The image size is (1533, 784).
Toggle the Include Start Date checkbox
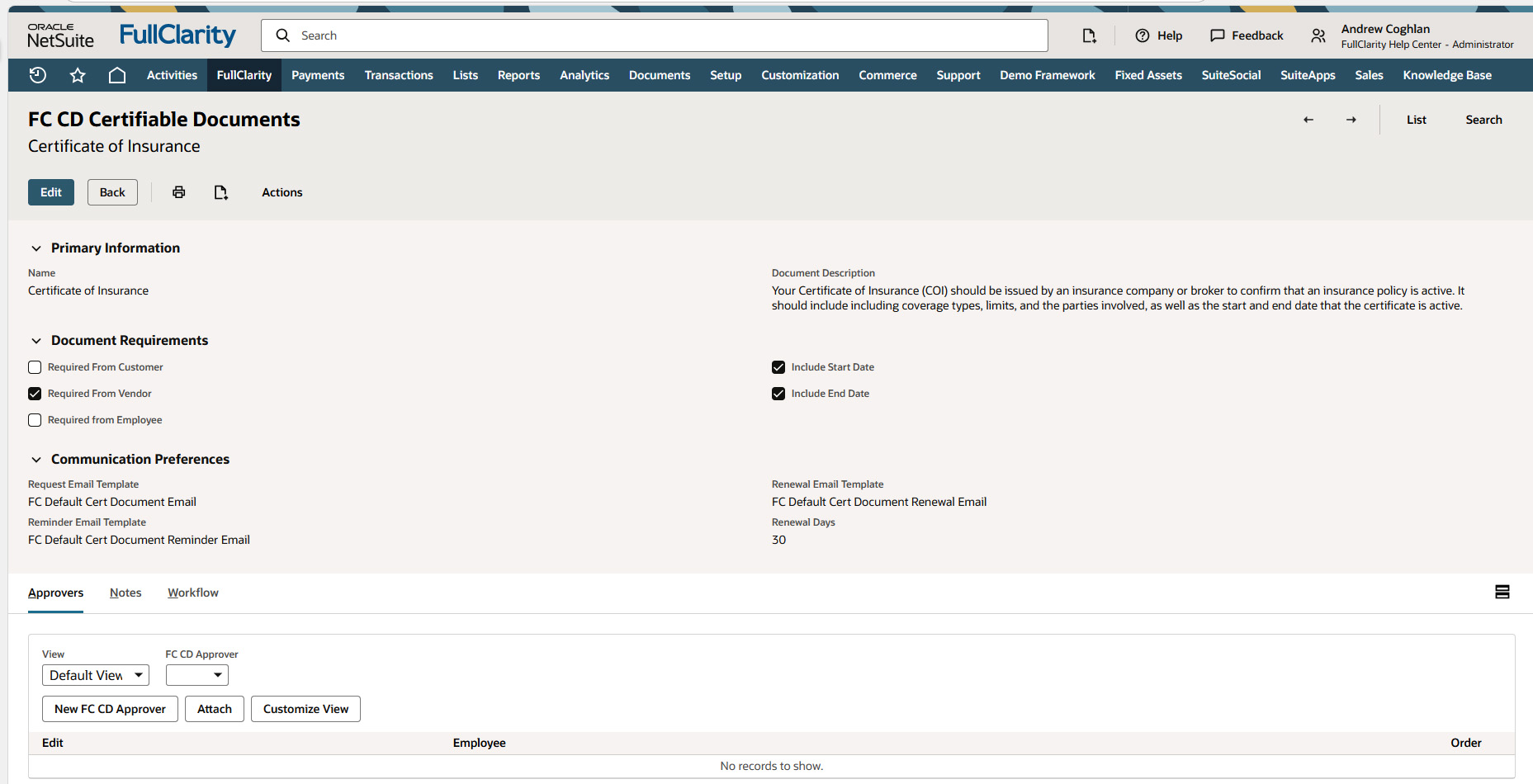click(x=778, y=367)
